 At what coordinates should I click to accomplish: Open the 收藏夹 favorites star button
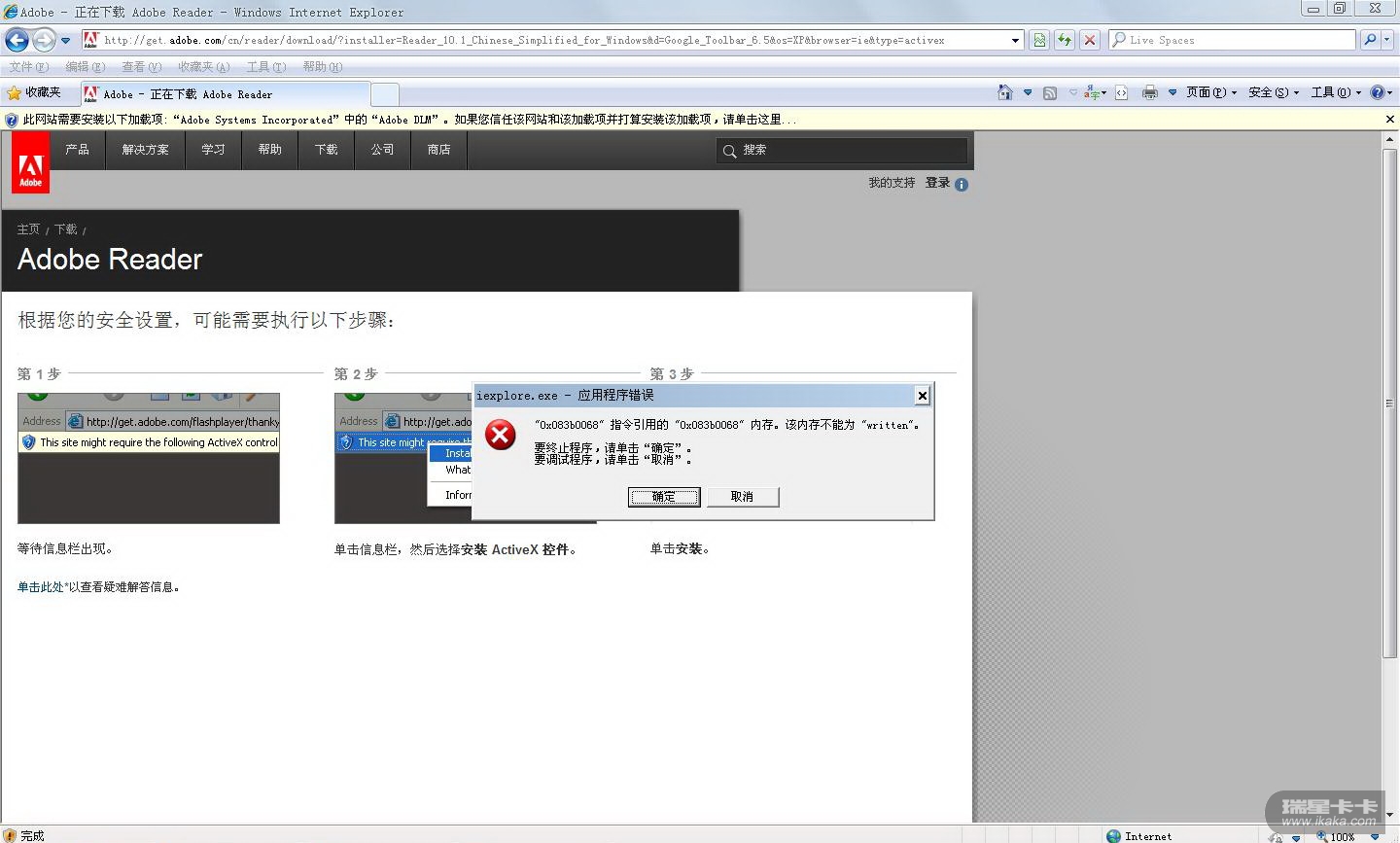(34, 93)
